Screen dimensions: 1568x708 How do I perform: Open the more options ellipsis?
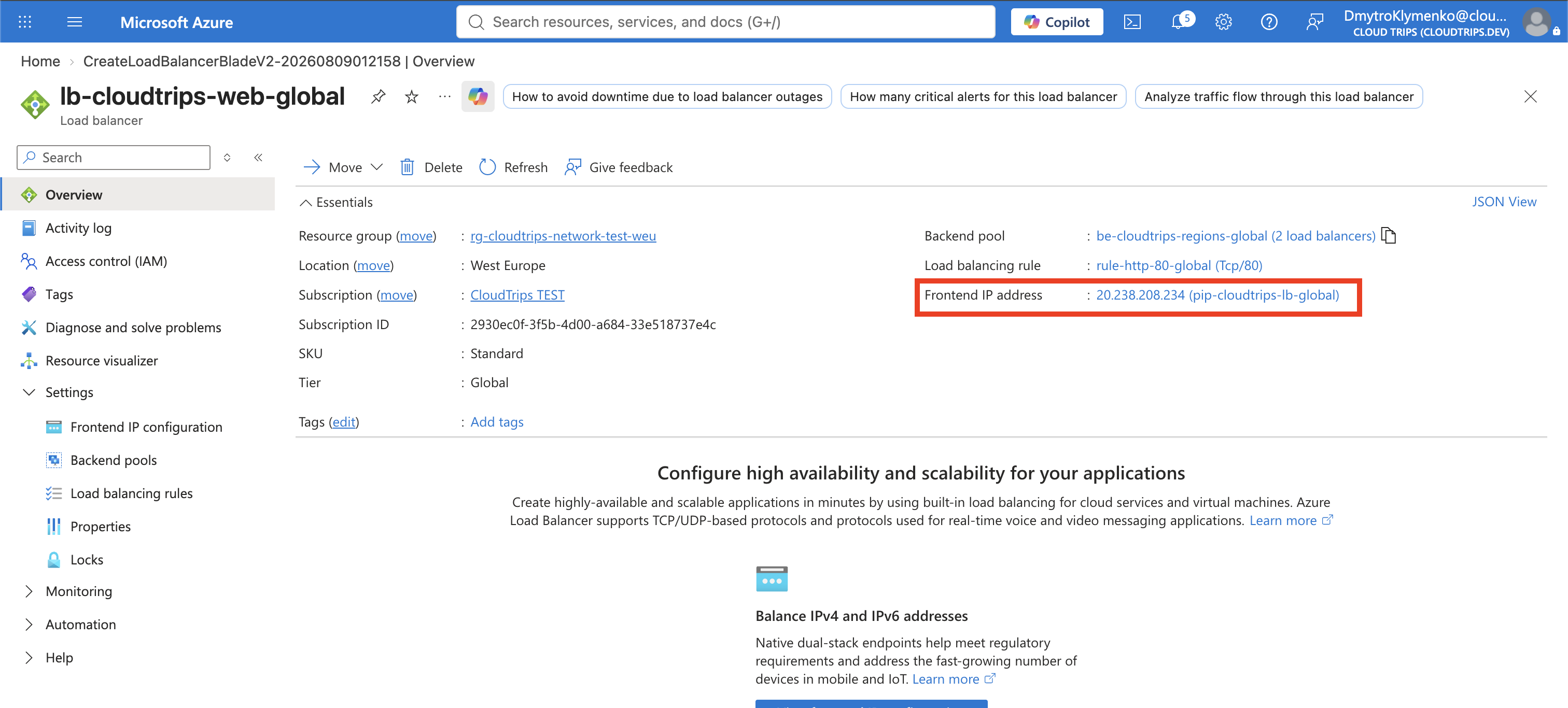click(x=445, y=96)
